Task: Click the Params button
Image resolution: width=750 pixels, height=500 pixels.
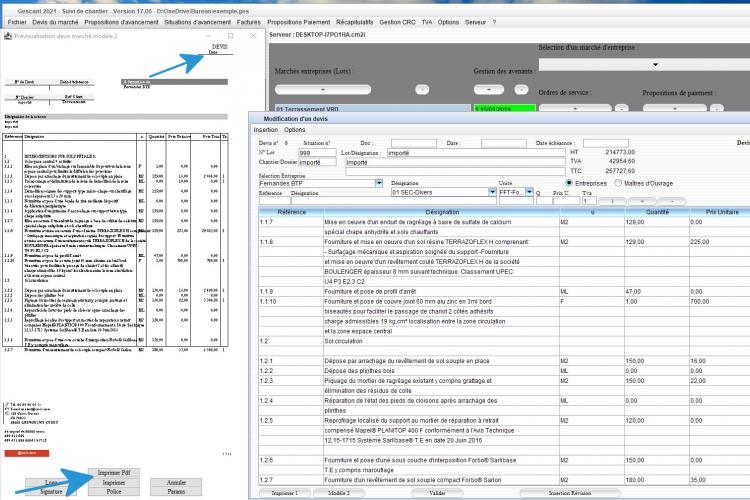Action: (x=176, y=491)
